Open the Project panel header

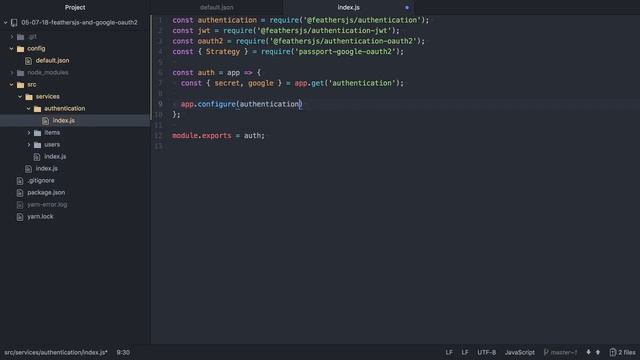75,7
